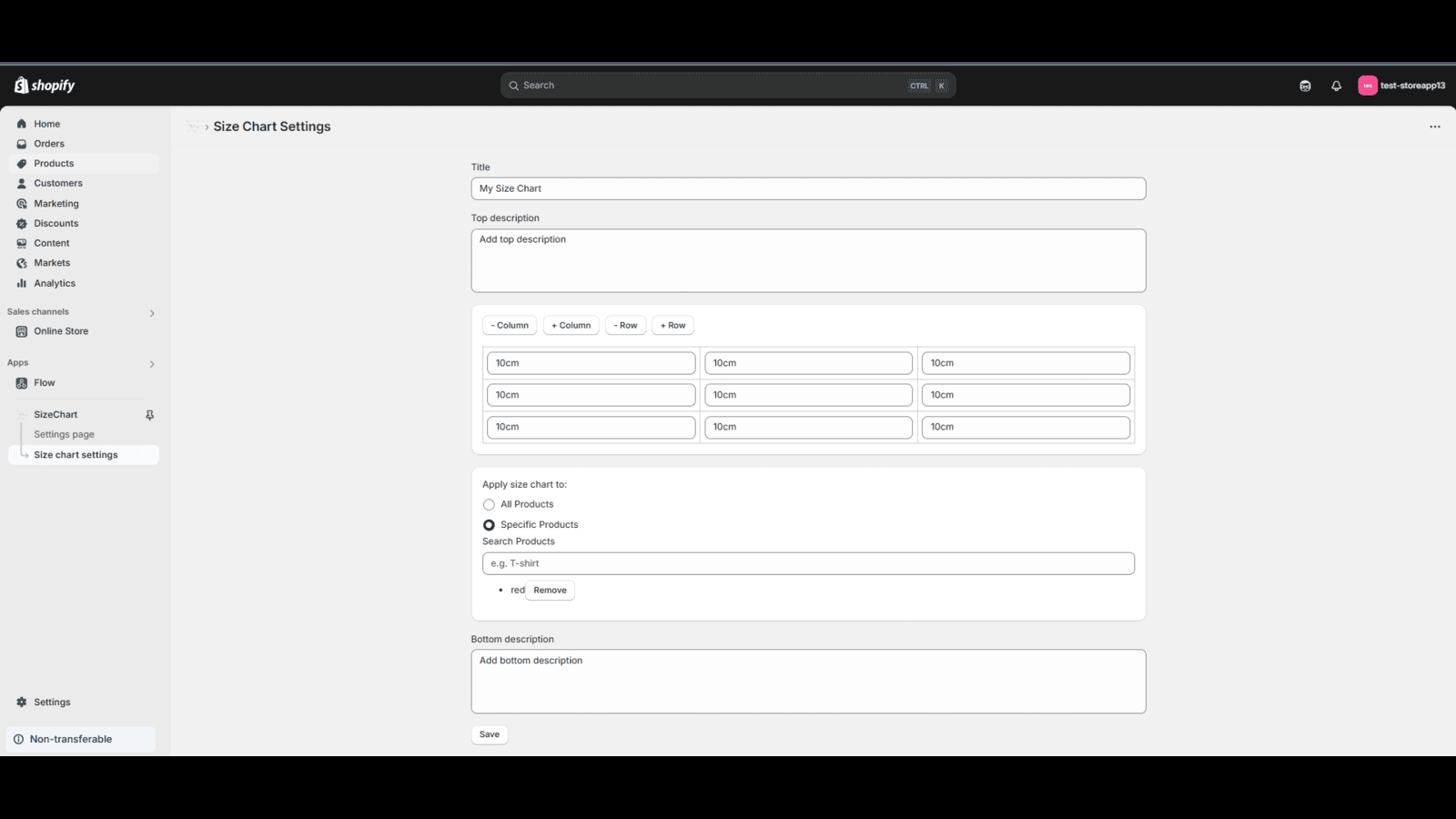Add a new row to the chart

click(x=672, y=325)
